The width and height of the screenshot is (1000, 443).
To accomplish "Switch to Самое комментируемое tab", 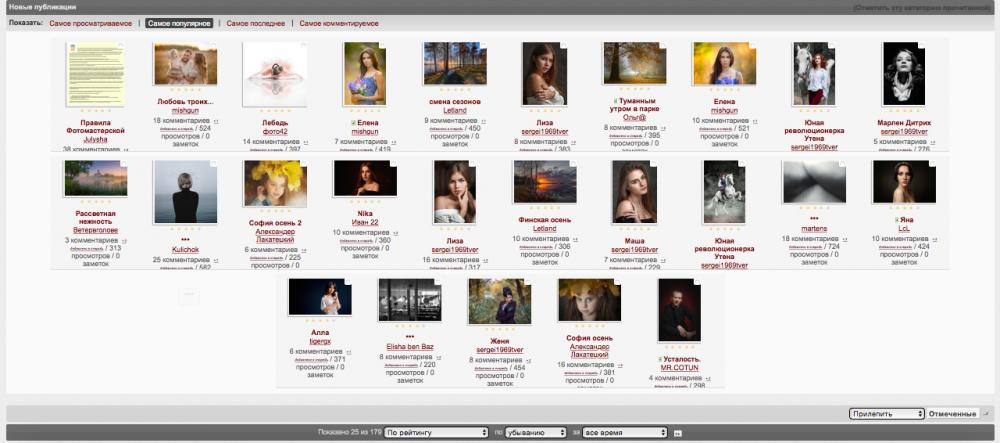I will pyautogui.click(x=339, y=24).
